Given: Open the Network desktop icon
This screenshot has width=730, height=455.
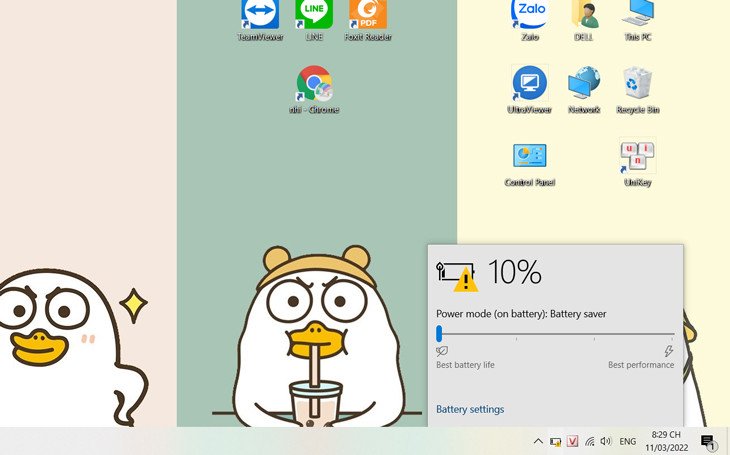Looking at the screenshot, I should click(584, 86).
